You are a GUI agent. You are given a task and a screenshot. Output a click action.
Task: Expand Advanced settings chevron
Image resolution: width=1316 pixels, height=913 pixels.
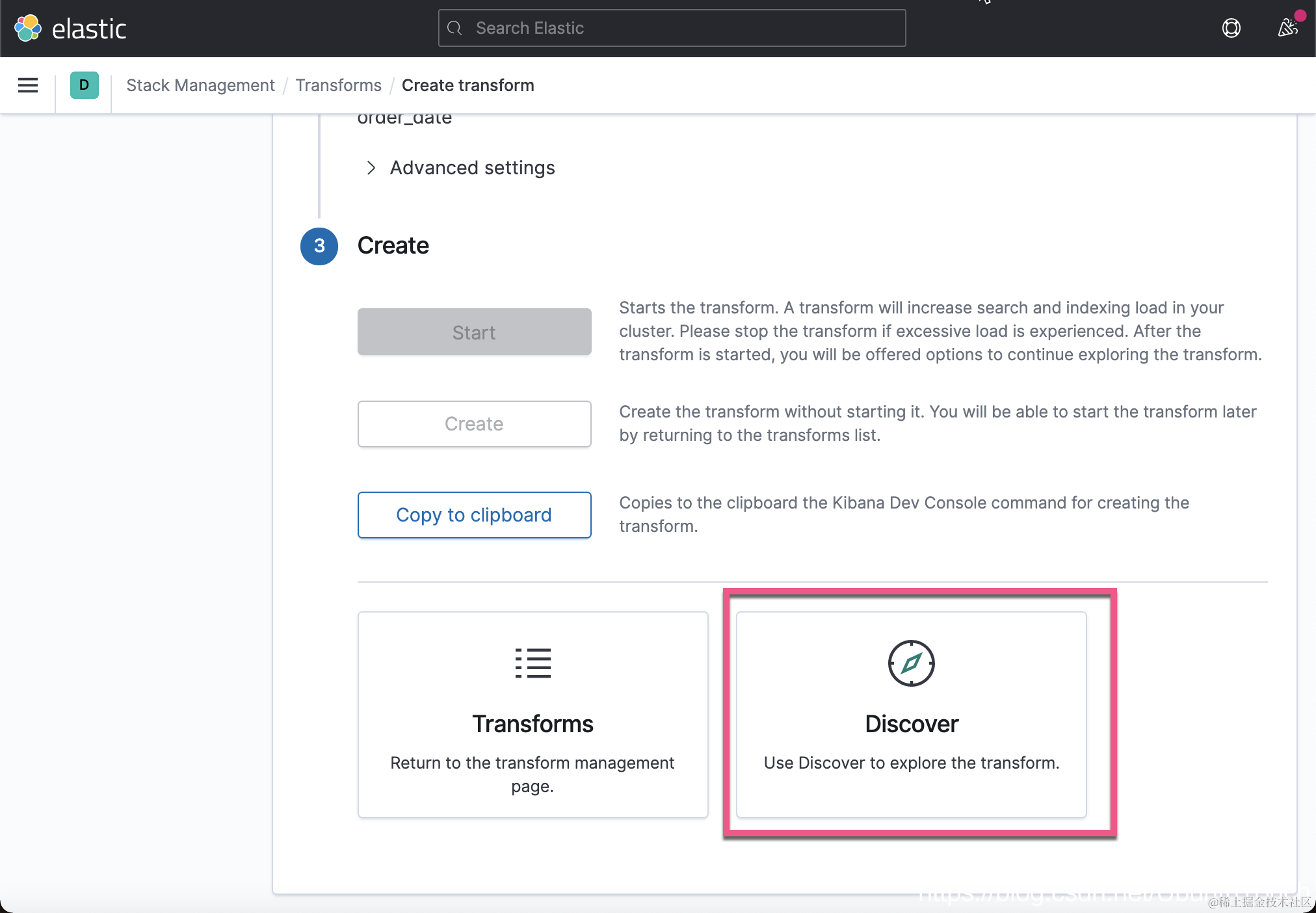[371, 168]
